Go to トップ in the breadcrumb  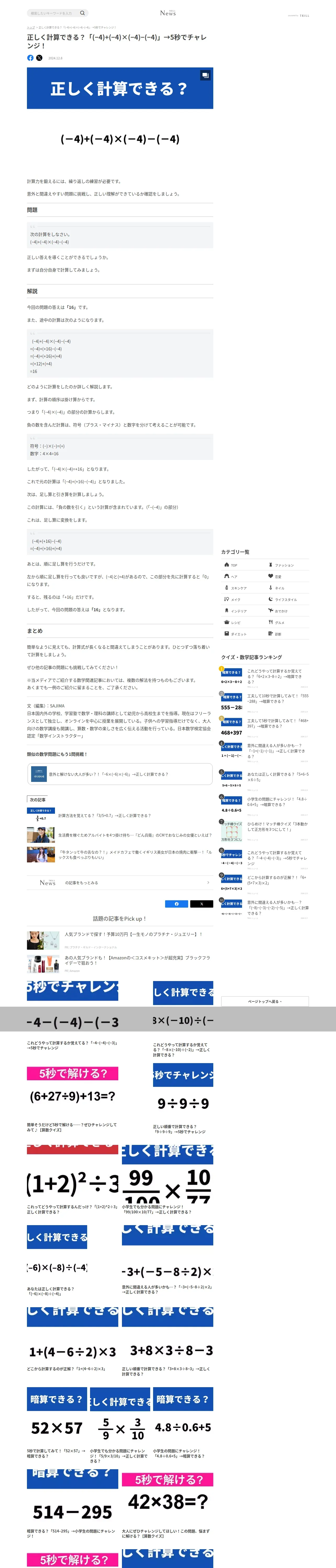(x=31, y=27)
